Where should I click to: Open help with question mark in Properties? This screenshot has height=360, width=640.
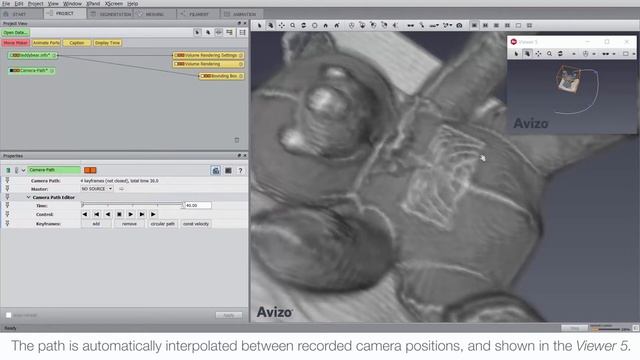click(240, 170)
